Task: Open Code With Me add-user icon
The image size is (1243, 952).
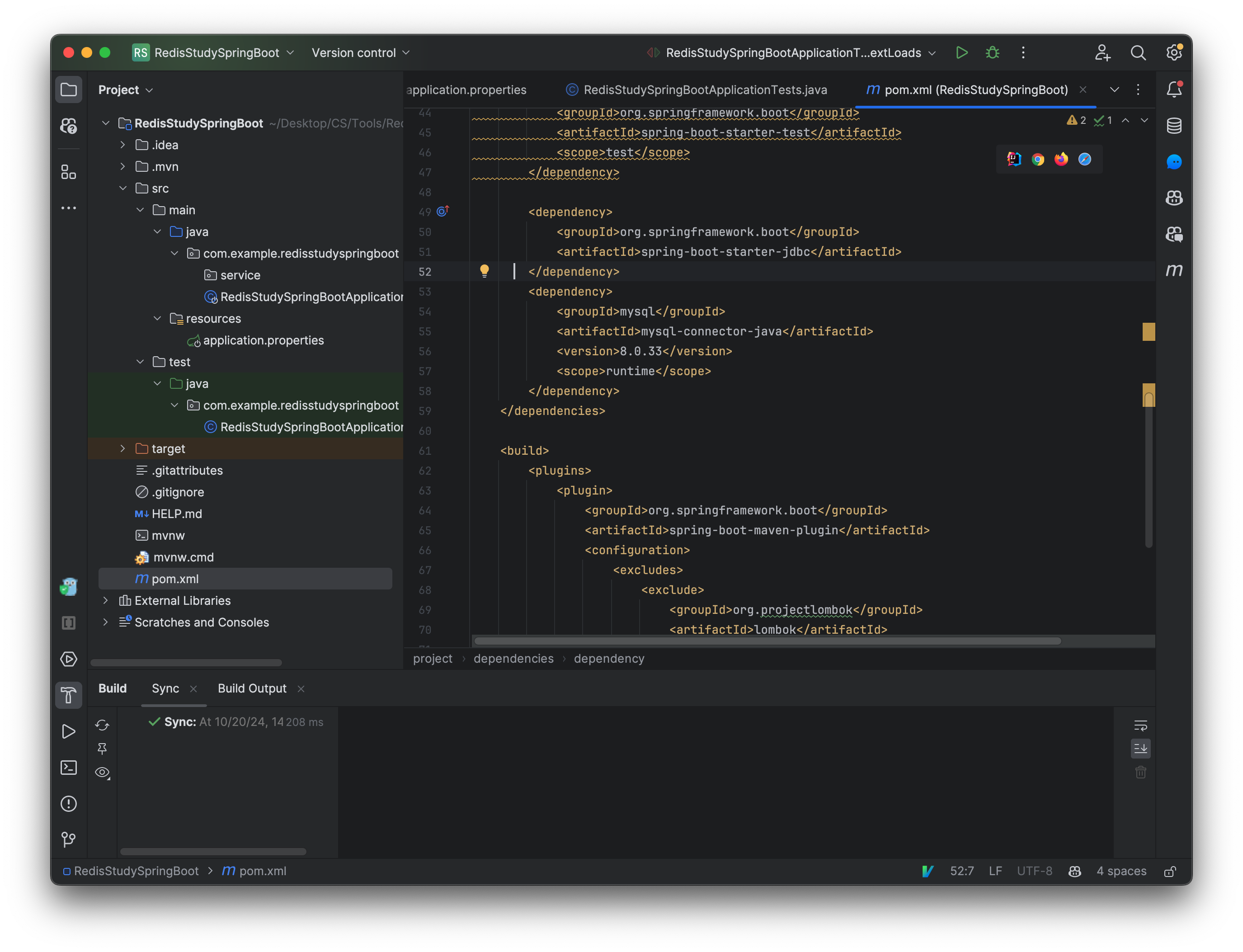Action: pyautogui.click(x=1102, y=53)
